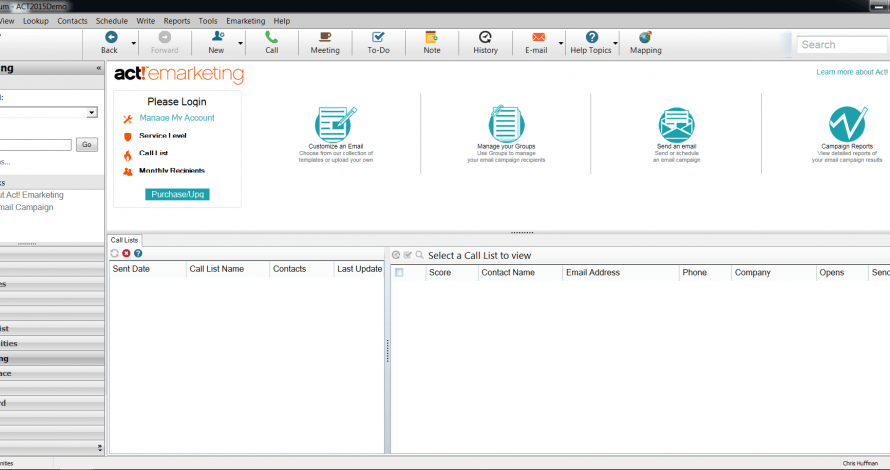Click the checkmark icon beside Select a Call List
This screenshot has width=890, height=470.
point(408,255)
